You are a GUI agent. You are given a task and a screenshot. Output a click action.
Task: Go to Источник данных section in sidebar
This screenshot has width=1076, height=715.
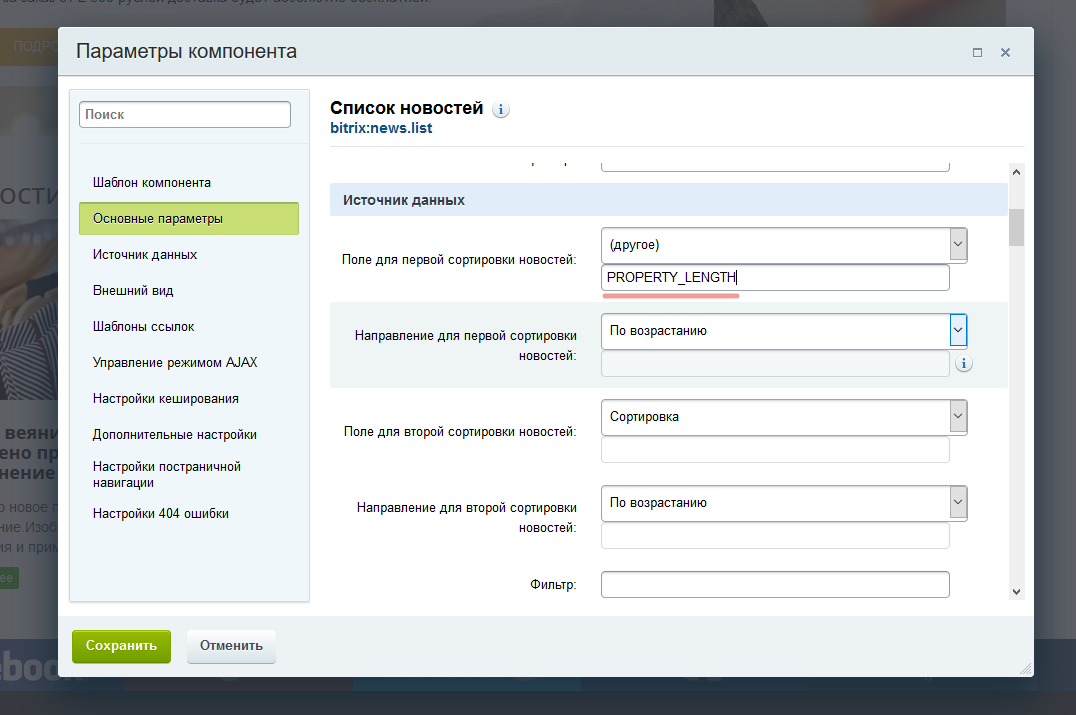pos(145,255)
